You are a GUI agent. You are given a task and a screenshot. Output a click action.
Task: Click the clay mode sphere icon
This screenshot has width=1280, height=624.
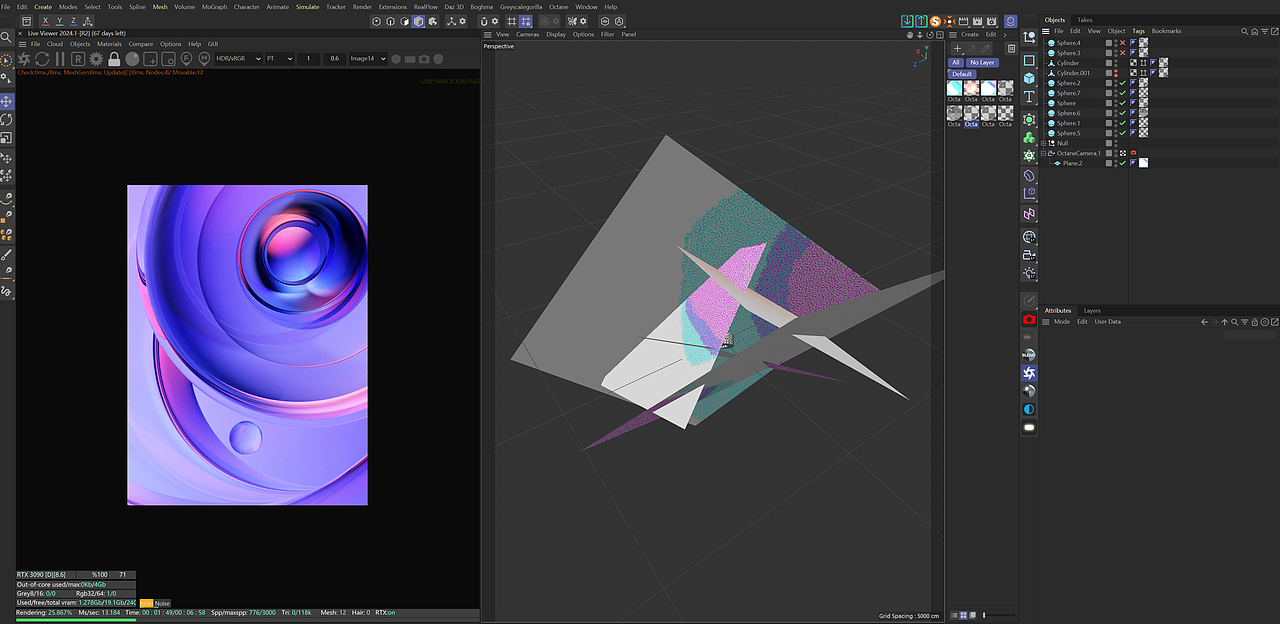(132, 59)
